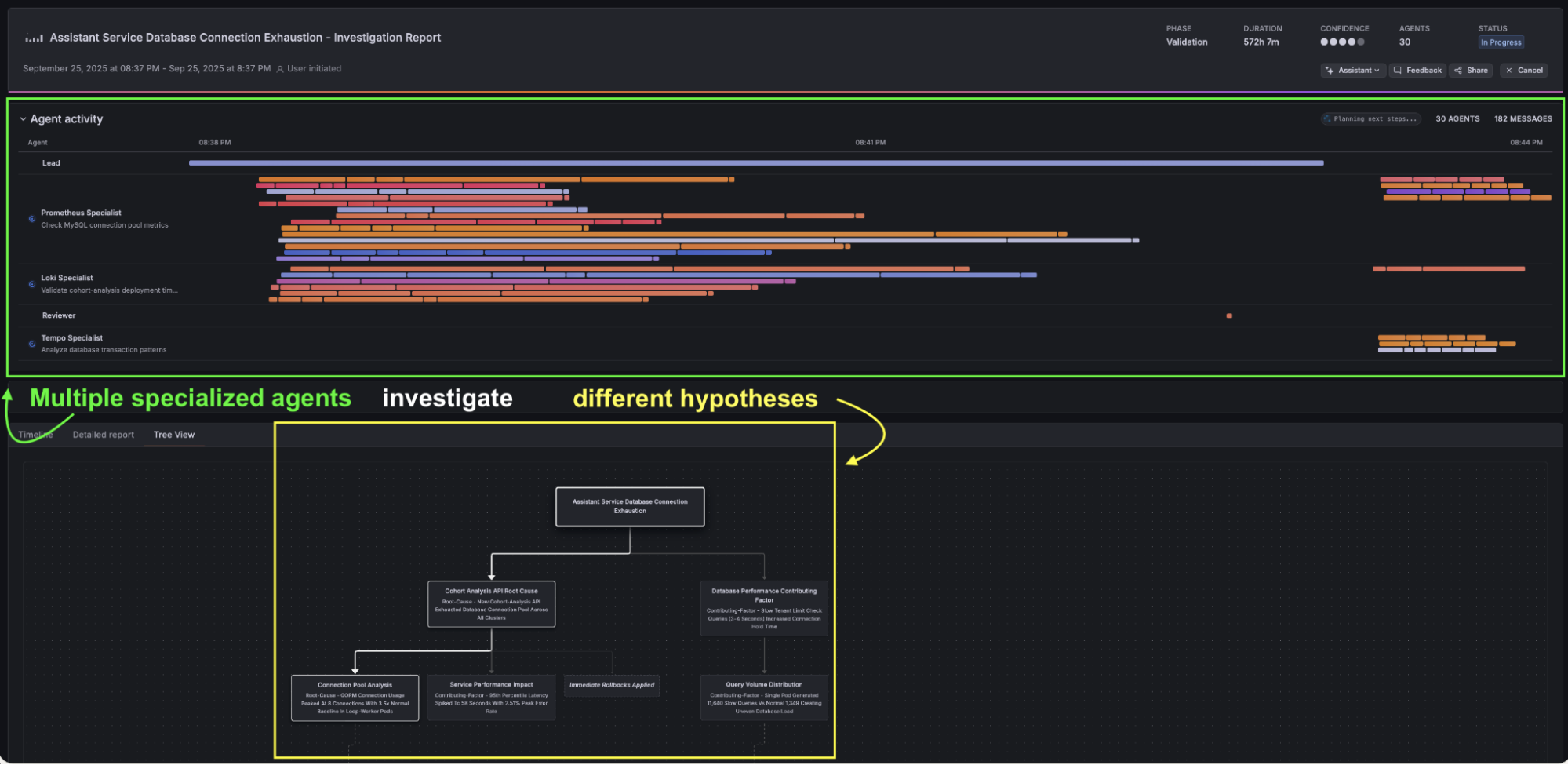The width and height of the screenshot is (1568, 765).
Task: Switch to the Timeline tab
Action: point(35,434)
